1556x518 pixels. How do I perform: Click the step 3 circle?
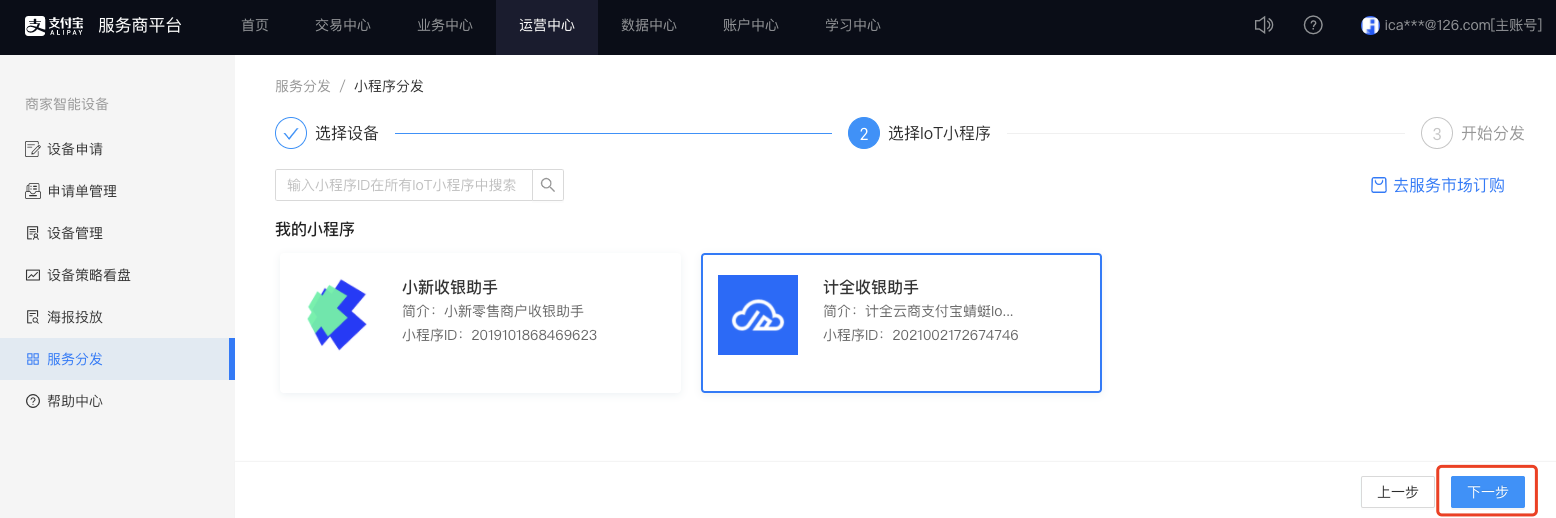pyautogui.click(x=1437, y=133)
